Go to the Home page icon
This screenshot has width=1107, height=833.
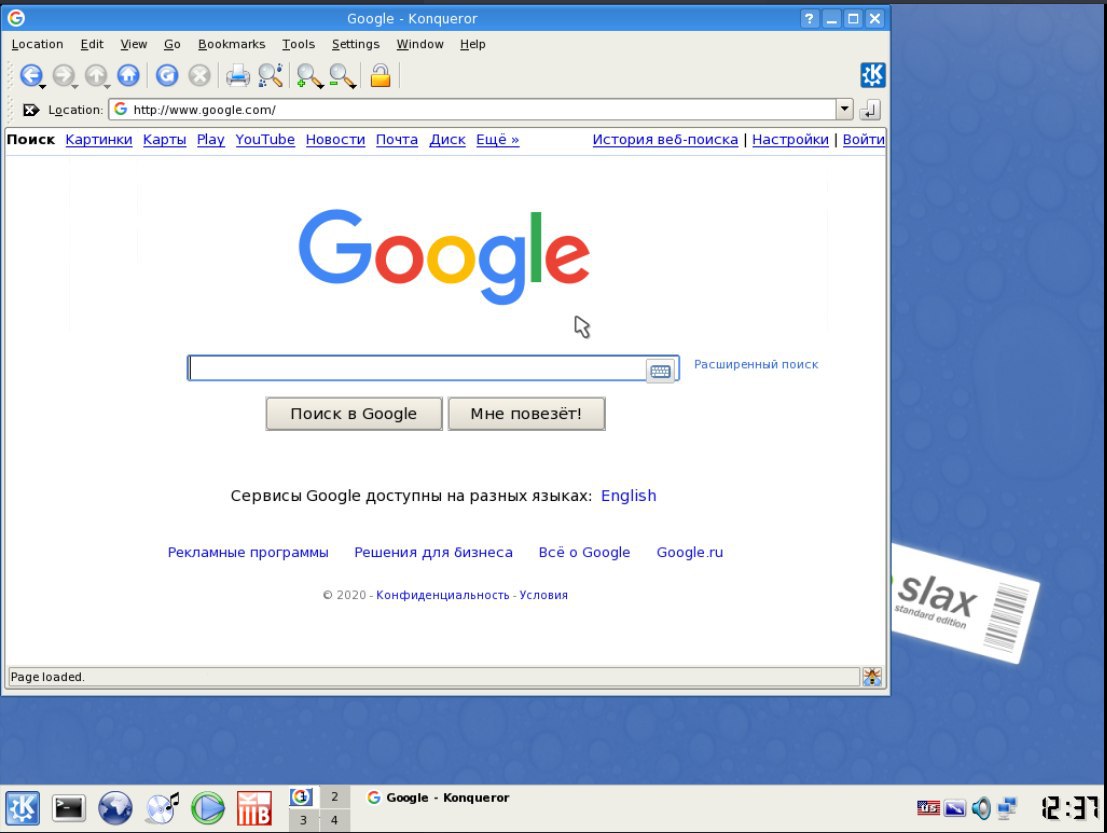click(x=128, y=74)
